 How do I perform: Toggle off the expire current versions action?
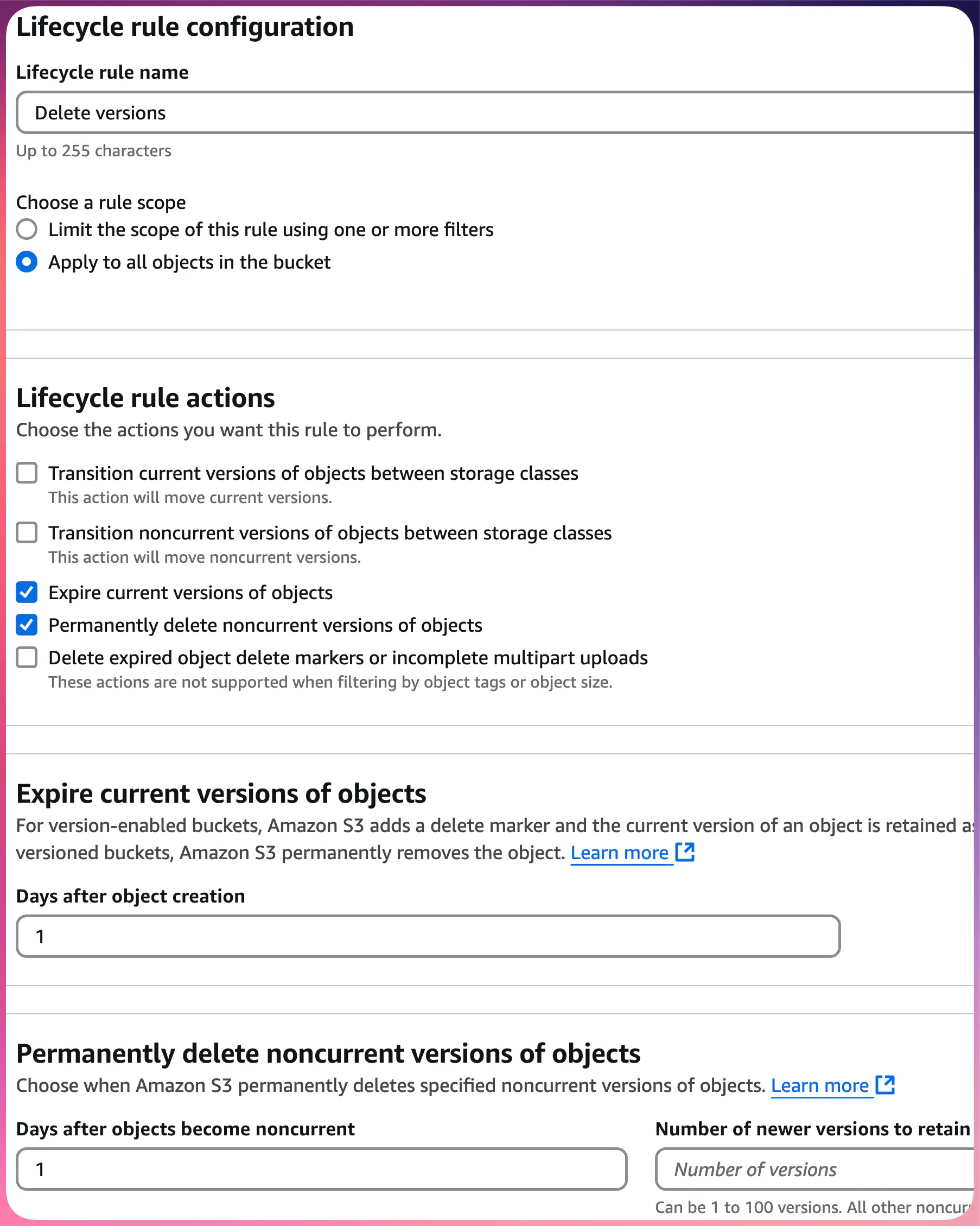click(26, 593)
